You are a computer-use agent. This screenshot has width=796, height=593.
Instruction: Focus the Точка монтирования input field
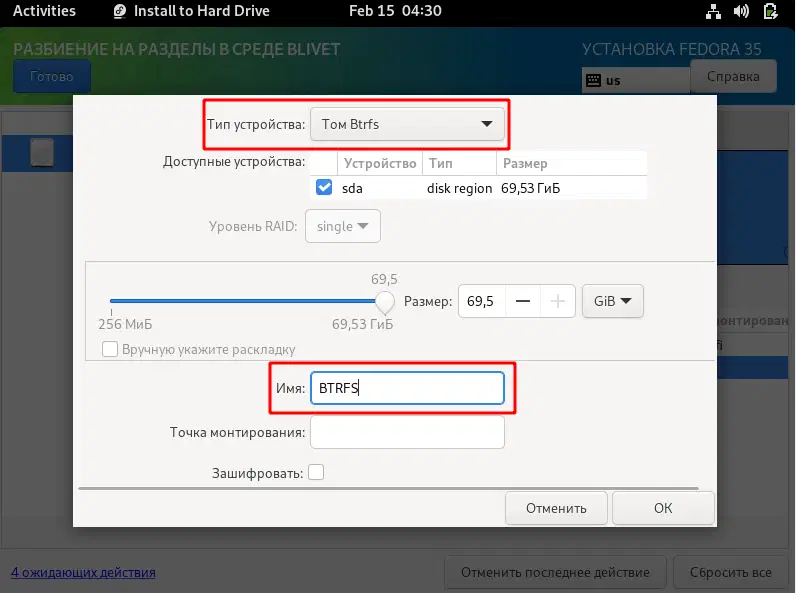[x=407, y=432]
